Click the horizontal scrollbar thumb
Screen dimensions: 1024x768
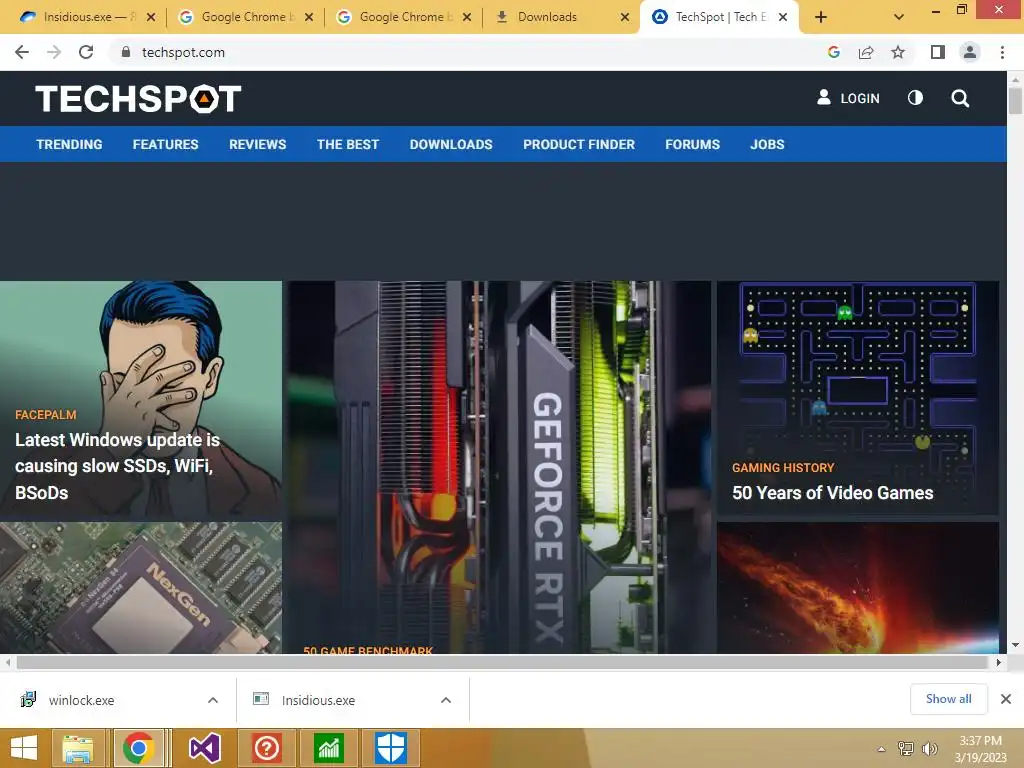[x=502, y=663]
